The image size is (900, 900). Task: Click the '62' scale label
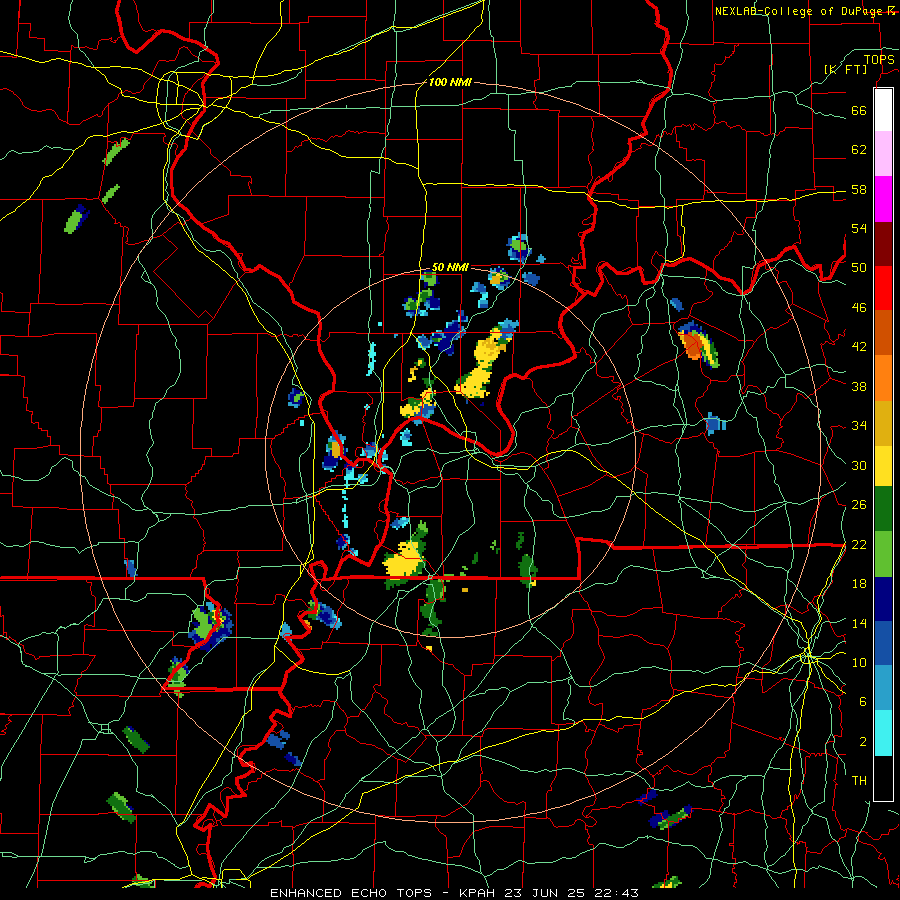click(859, 150)
